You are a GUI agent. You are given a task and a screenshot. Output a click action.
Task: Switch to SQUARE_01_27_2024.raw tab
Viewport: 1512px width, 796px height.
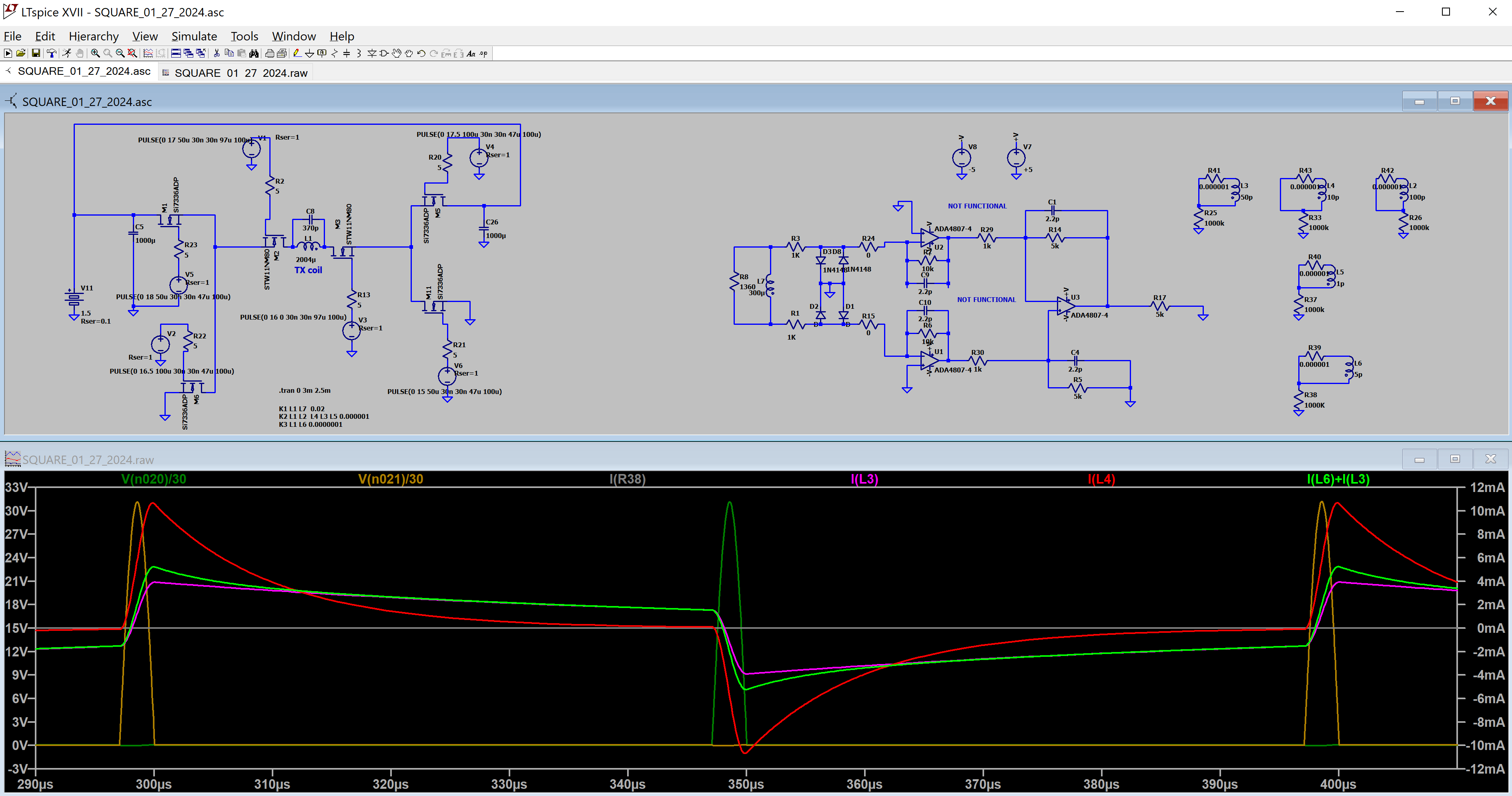[x=240, y=73]
